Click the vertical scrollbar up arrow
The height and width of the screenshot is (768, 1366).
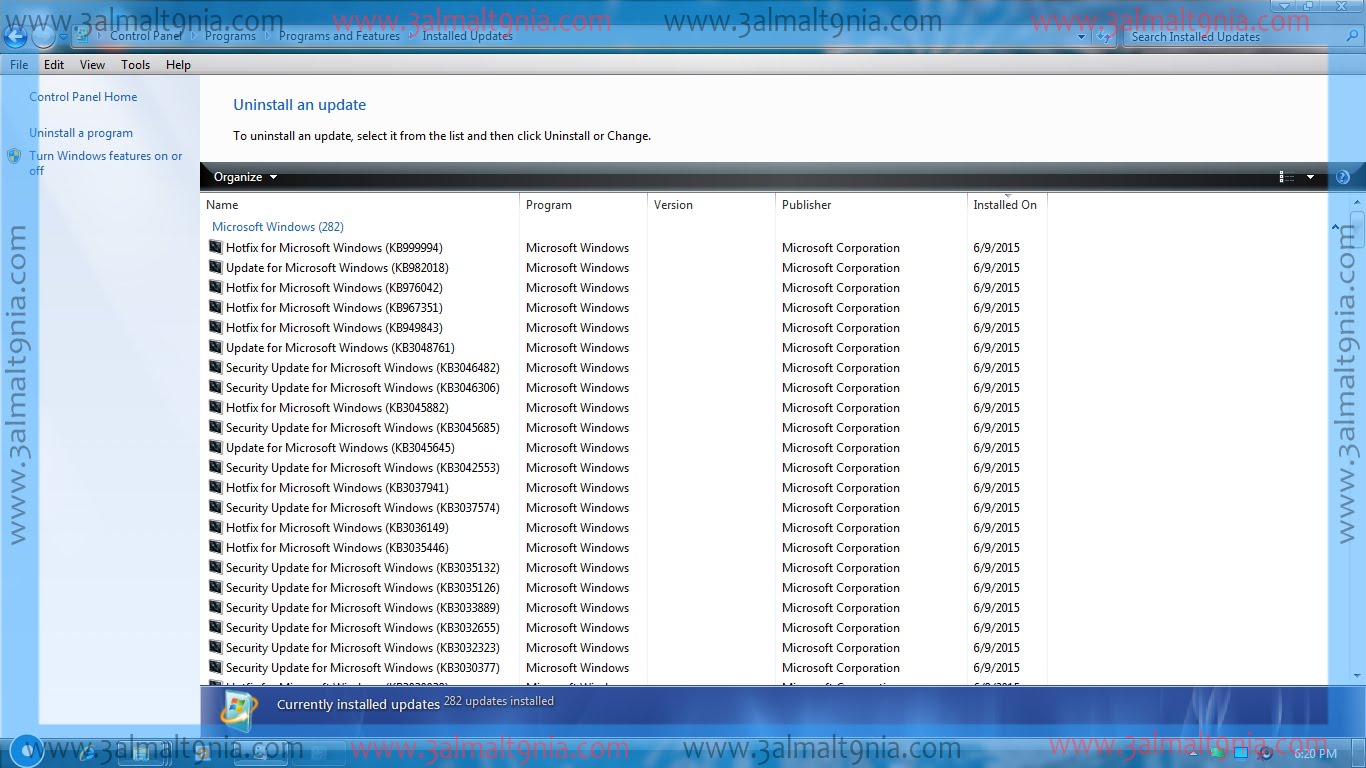[1357, 202]
